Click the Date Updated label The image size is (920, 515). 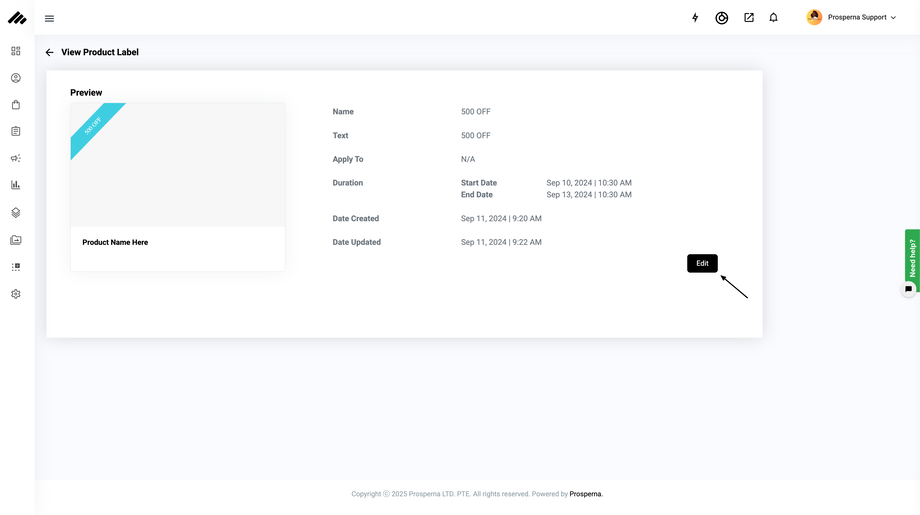coord(356,242)
